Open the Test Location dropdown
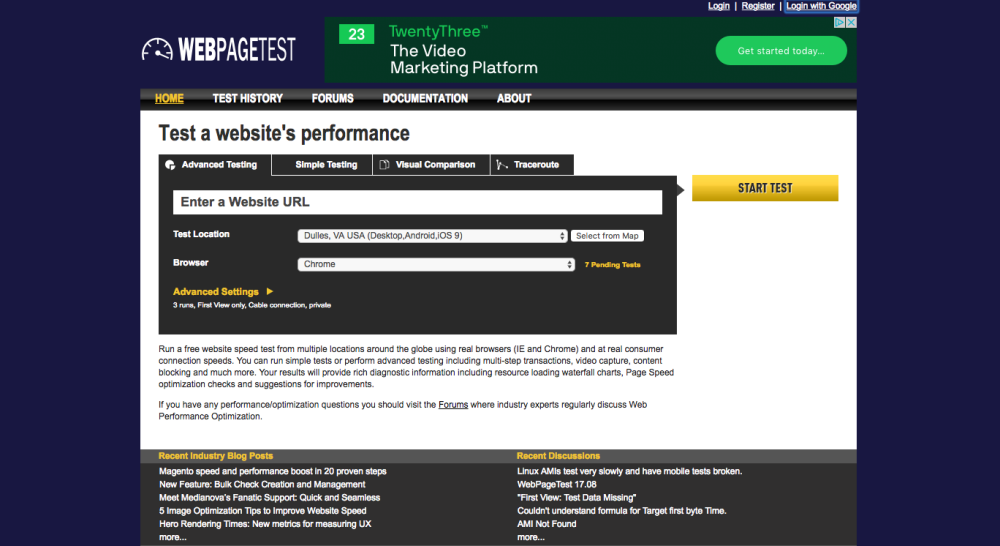Image resolution: width=1000 pixels, height=546 pixels. (x=432, y=236)
